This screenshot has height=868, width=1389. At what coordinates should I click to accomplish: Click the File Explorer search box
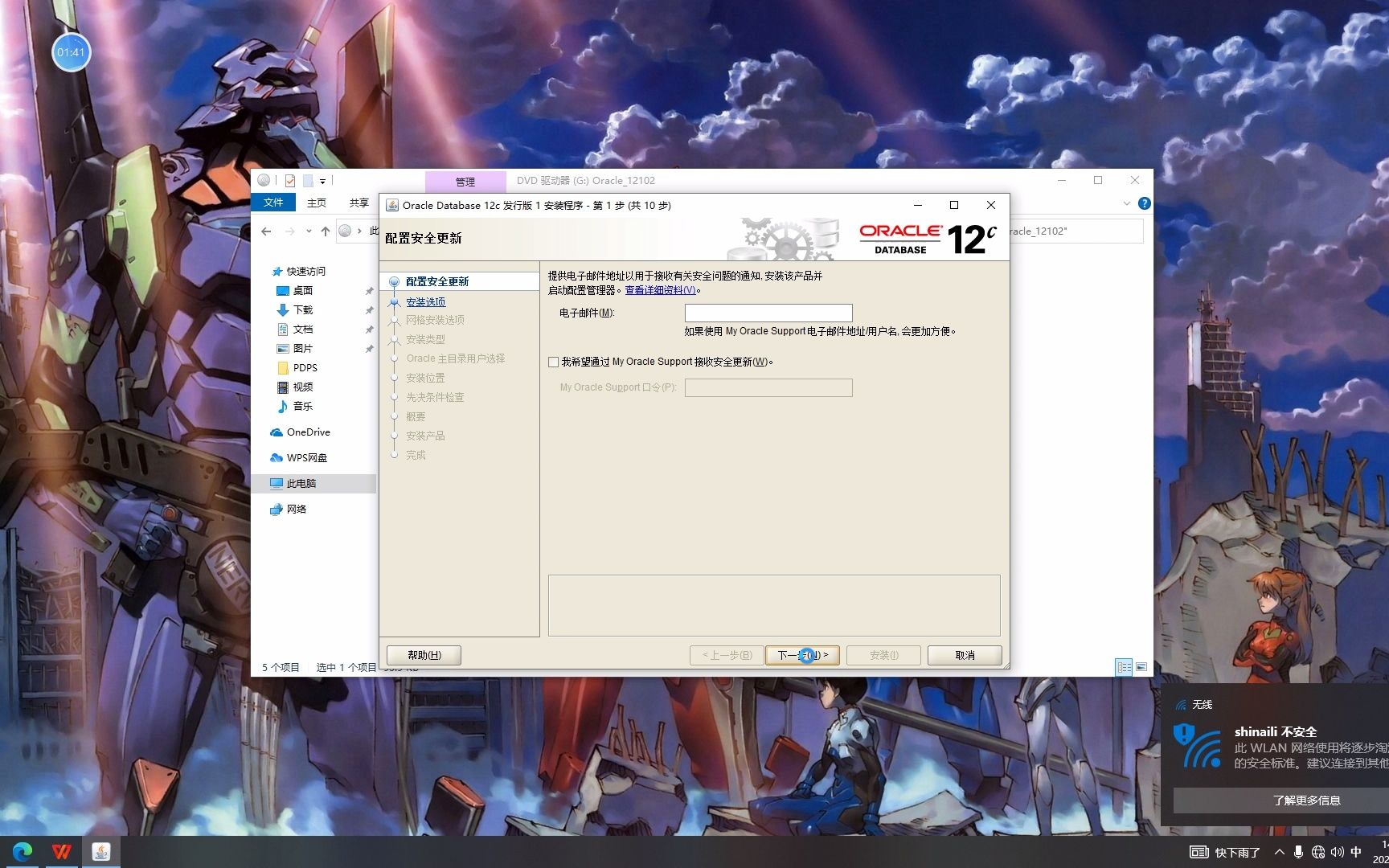pos(1076,231)
